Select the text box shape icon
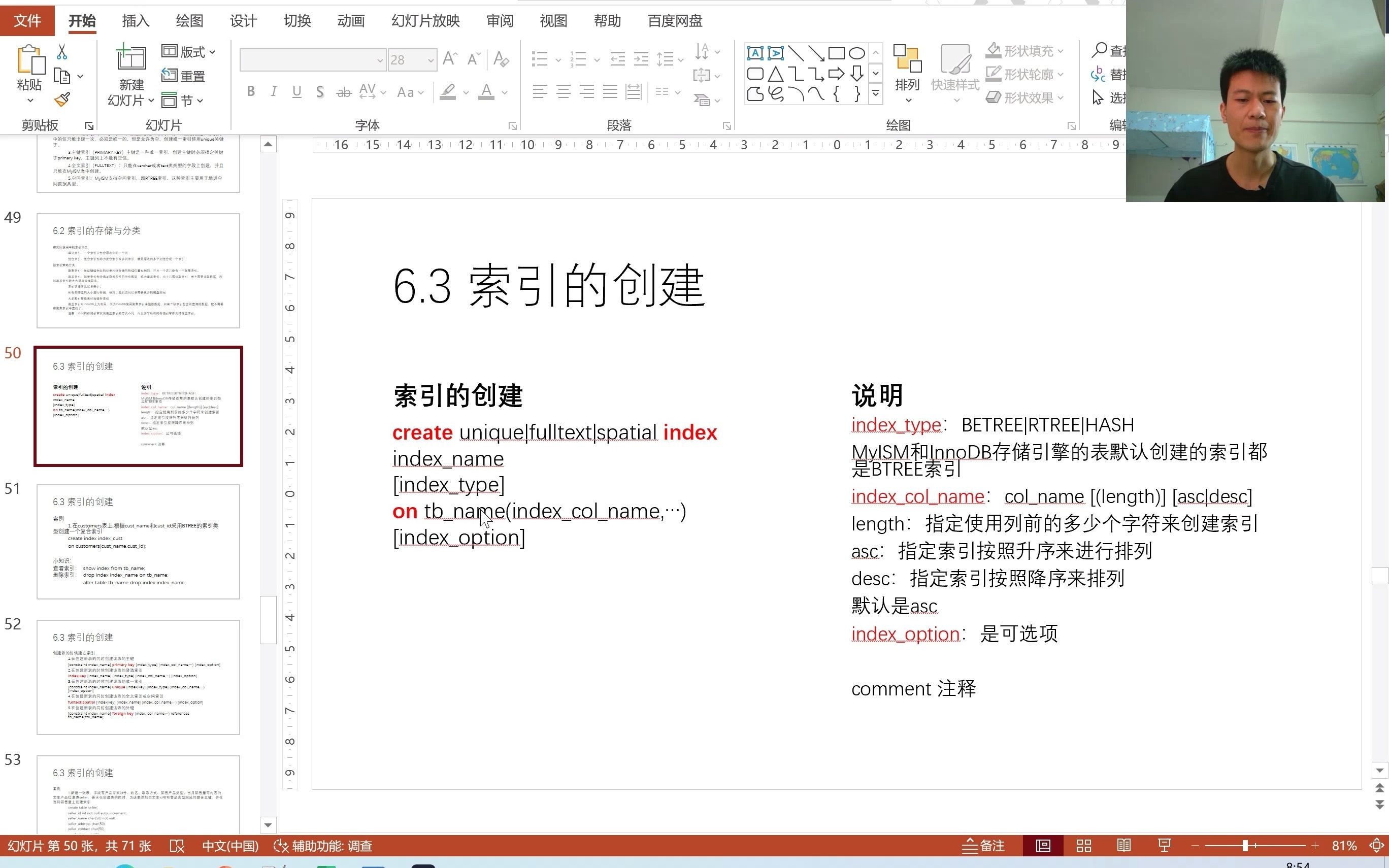This screenshot has width=1389, height=868. [x=755, y=53]
